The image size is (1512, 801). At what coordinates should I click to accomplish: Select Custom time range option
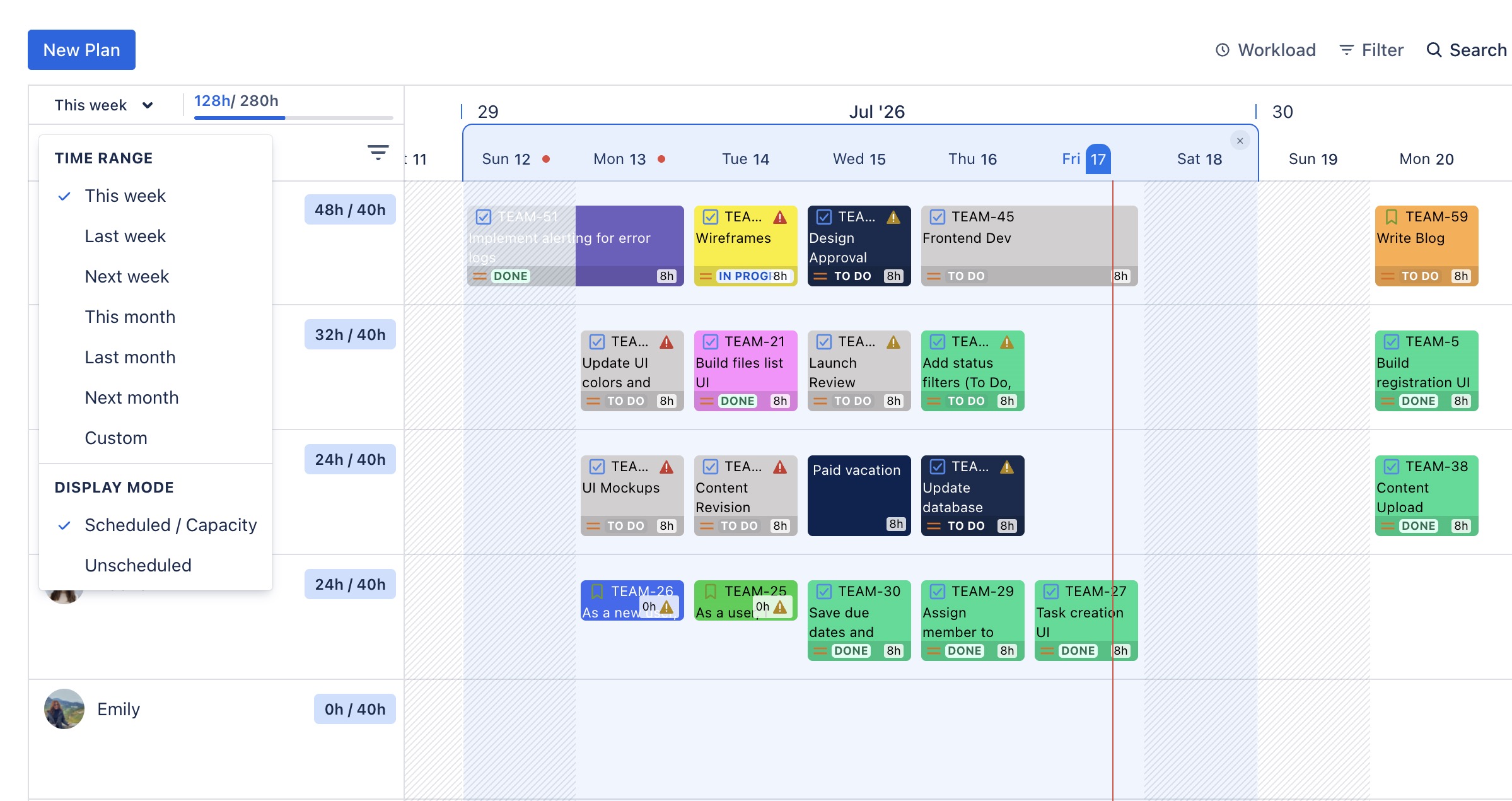(x=116, y=438)
